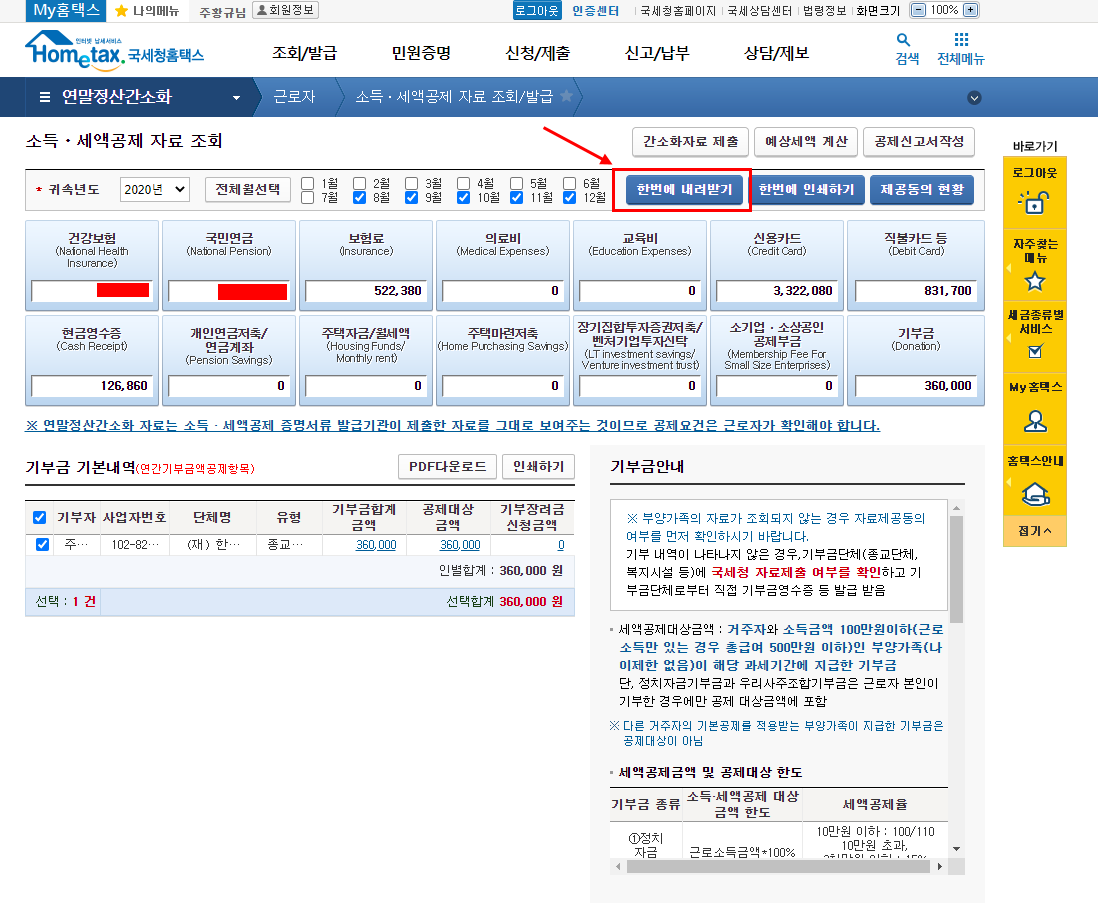Click the 기부금합계 360,000 amount link
Viewport: 1098px width, 908px height.
click(x=376, y=545)
